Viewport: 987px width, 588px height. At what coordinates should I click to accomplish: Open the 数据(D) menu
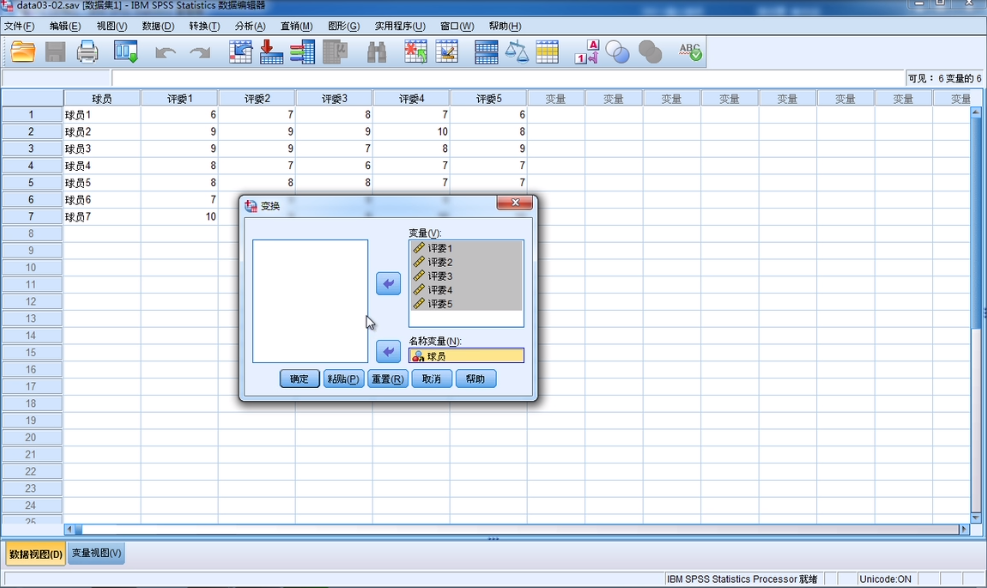tap(158, 26)
